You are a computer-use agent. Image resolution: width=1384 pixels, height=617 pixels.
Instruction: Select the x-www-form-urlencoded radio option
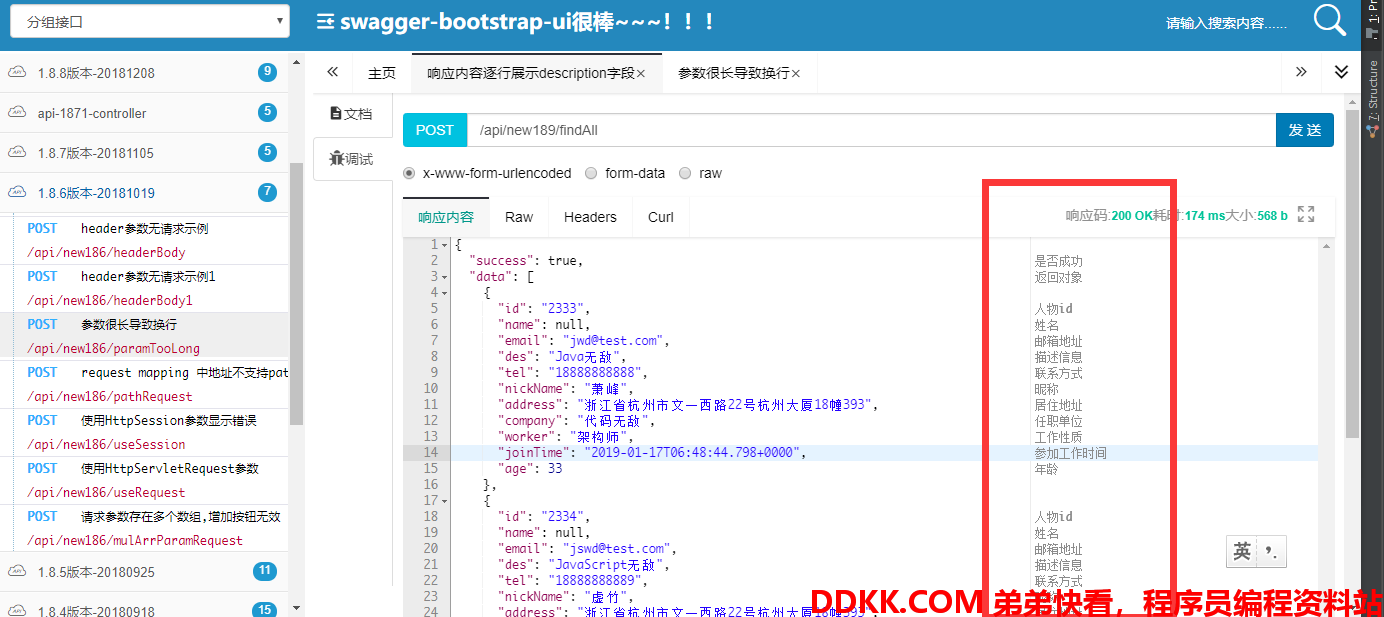(409, 173)
